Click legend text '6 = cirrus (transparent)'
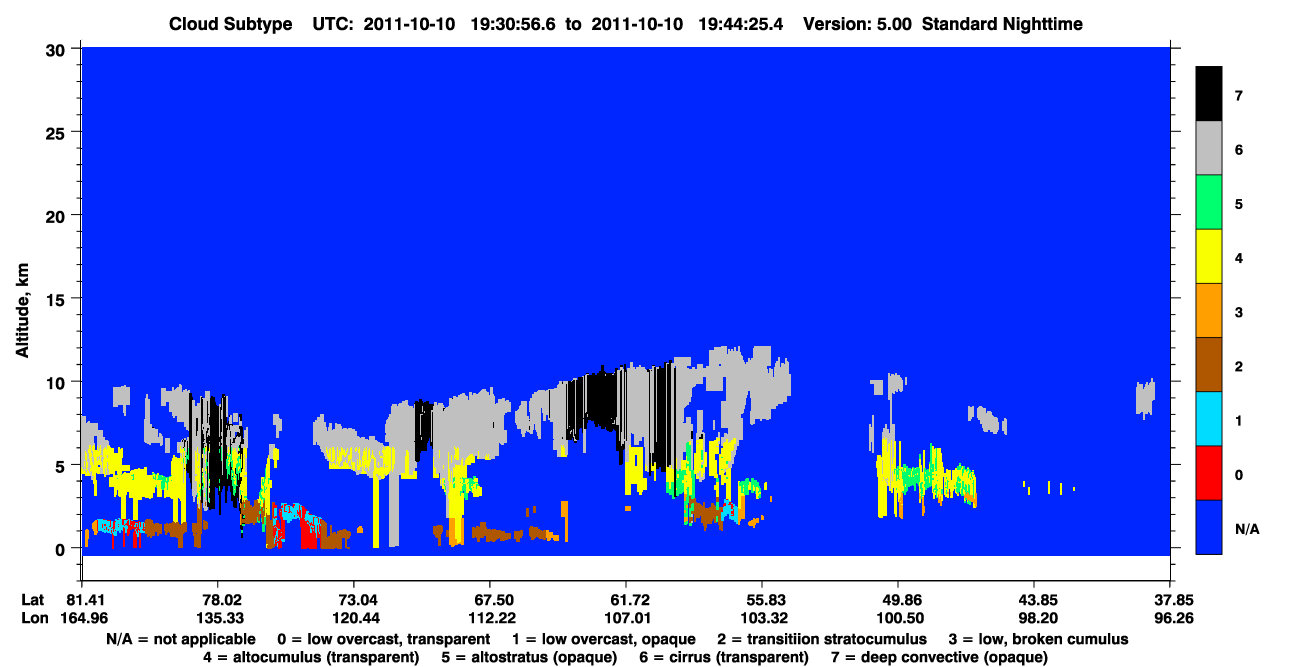1300x667 pixels. pos(724,657)
